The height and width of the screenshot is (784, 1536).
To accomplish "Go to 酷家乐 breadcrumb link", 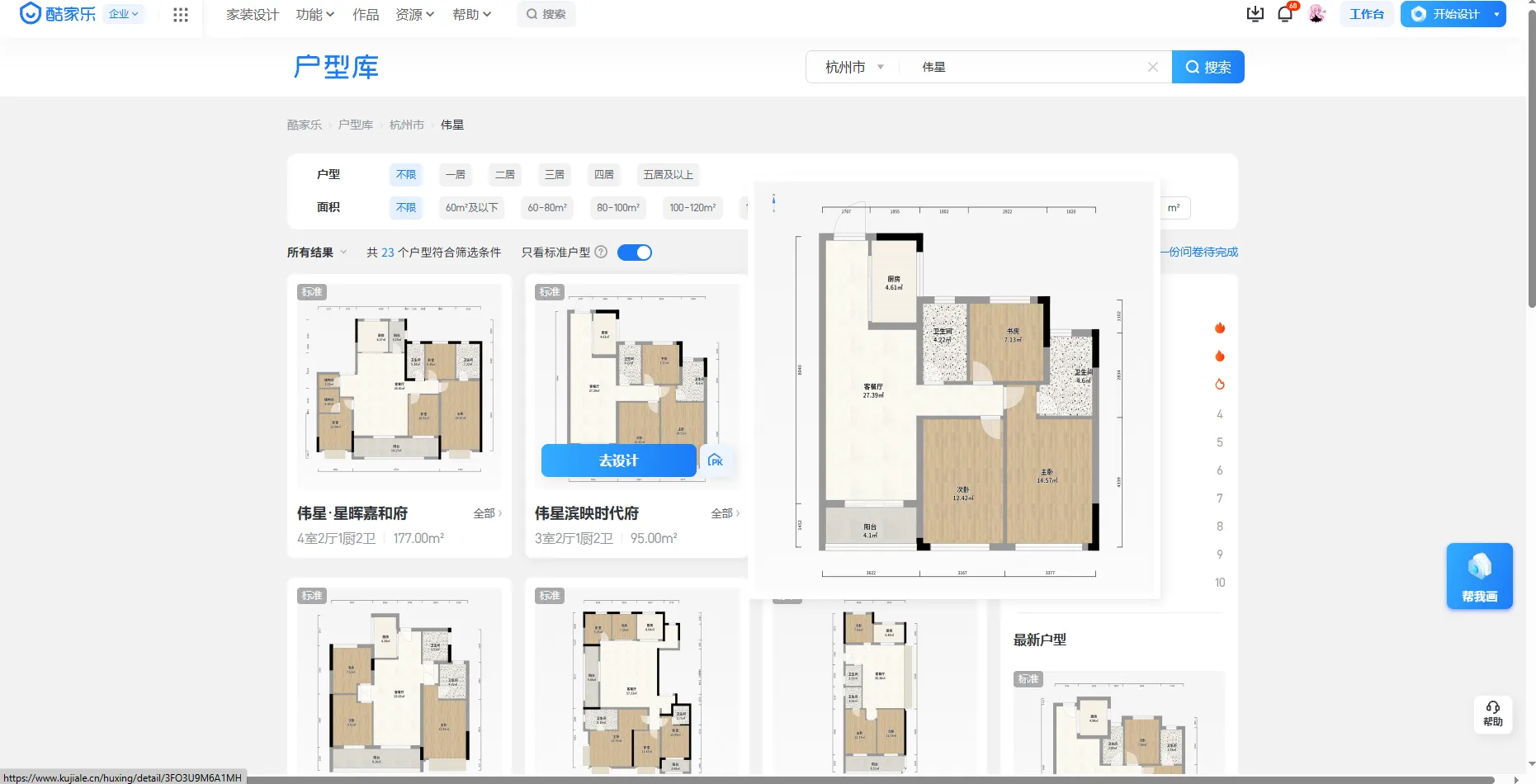I will point(305,125).
